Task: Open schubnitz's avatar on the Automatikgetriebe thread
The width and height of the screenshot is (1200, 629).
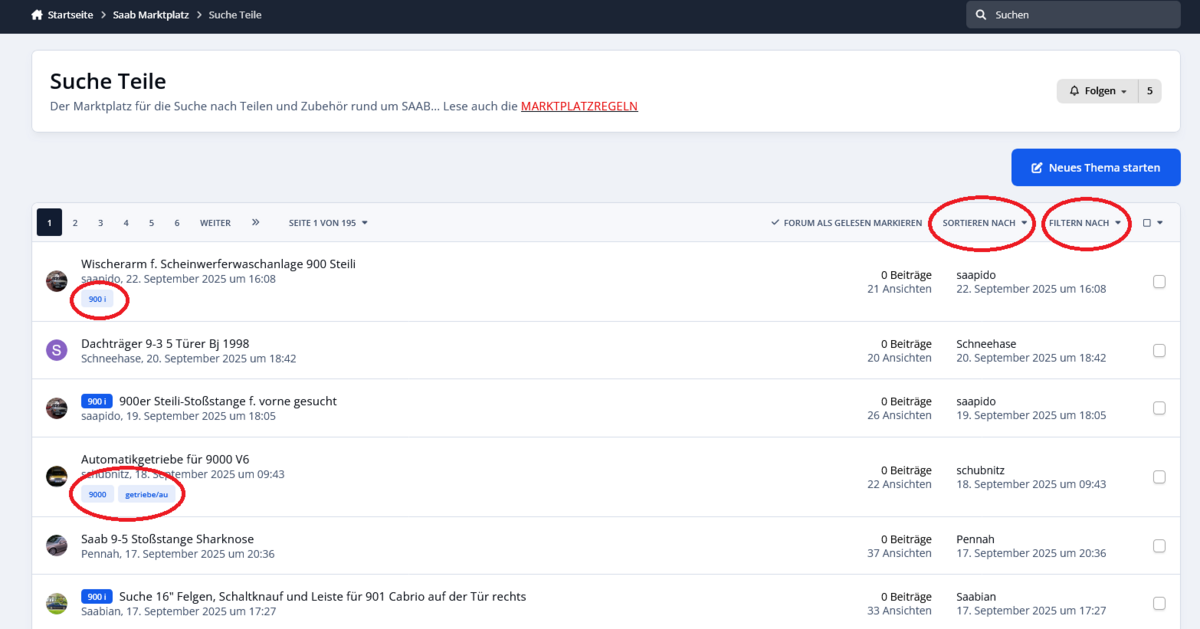Action: click(x=57, y=476)
